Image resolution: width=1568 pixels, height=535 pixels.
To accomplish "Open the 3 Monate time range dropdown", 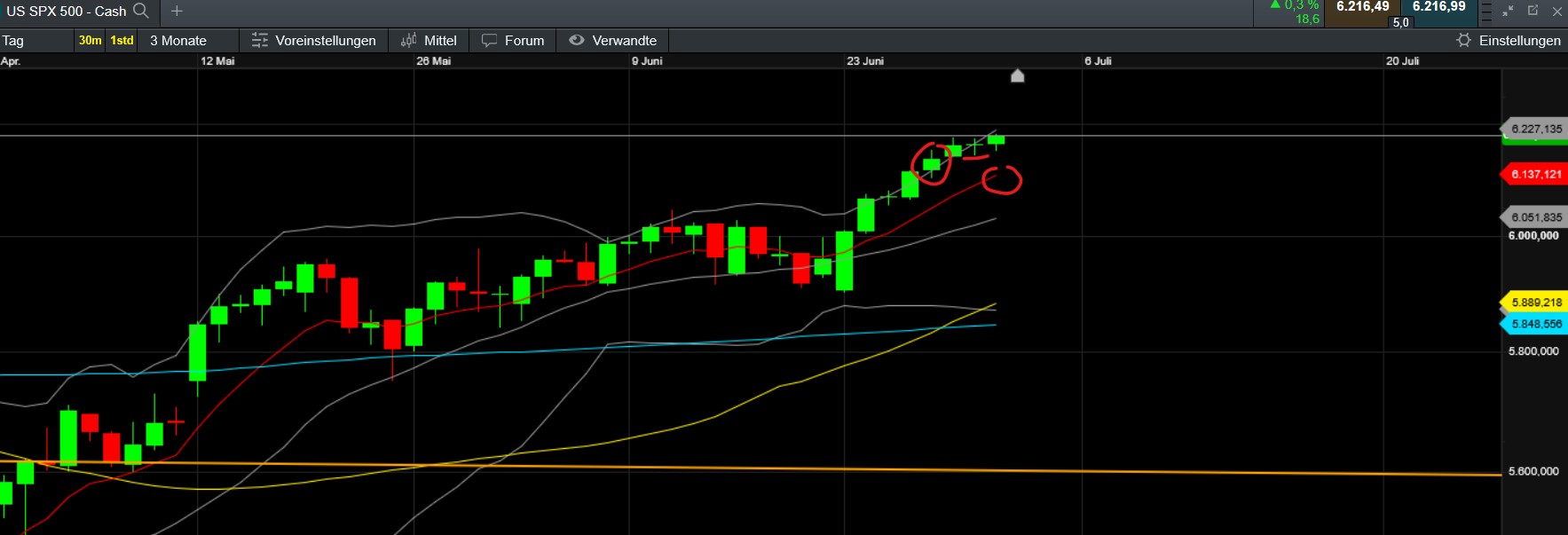I will (x=189, y=40).
